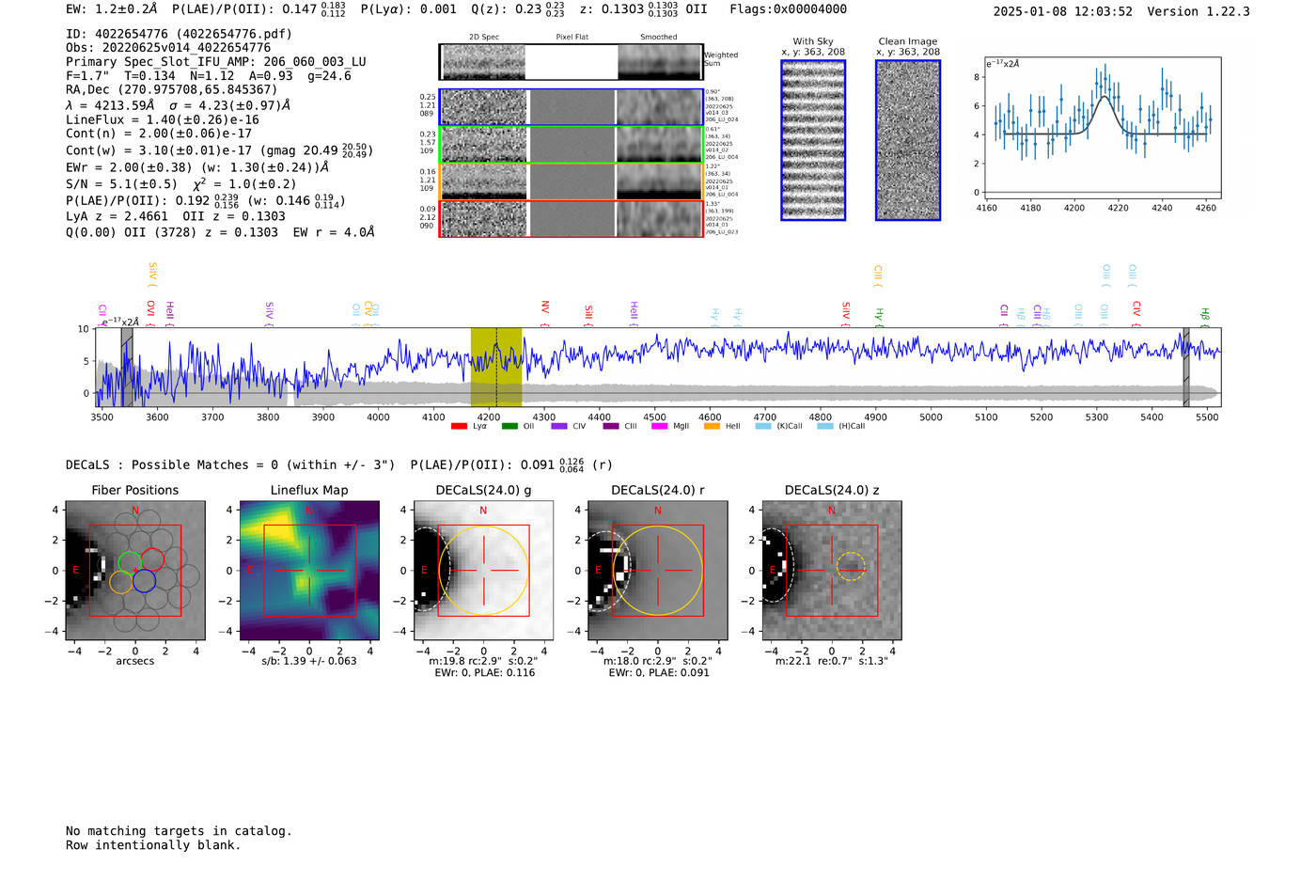Click the (H)CaII legend entry
The width and height of the screenshot is (1316, 896).
(x=840, y=426)
